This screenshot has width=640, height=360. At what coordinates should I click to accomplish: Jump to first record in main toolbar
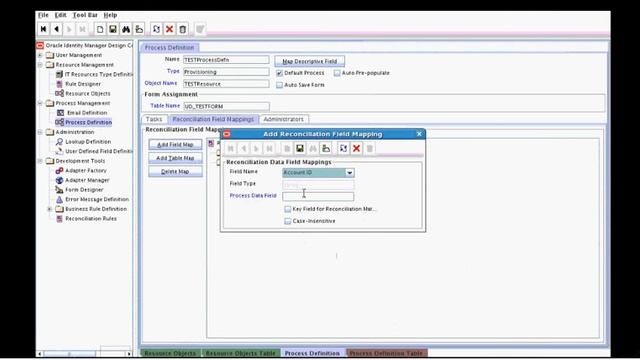pyautogui.click(x=43, y=29)
